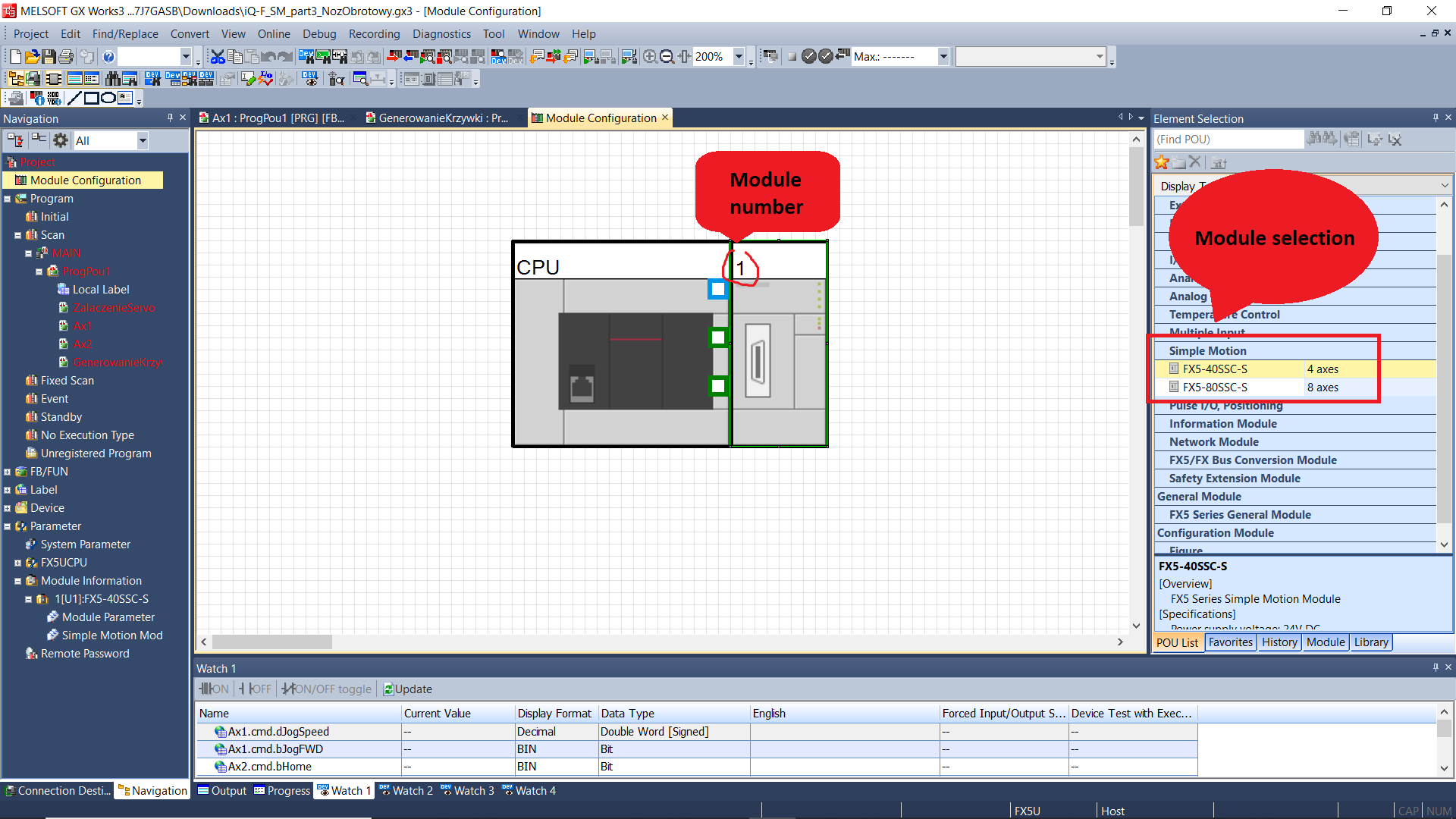Save the project with the floppy icon
This screenshot has width=1456, height=819.
(49, 57)
